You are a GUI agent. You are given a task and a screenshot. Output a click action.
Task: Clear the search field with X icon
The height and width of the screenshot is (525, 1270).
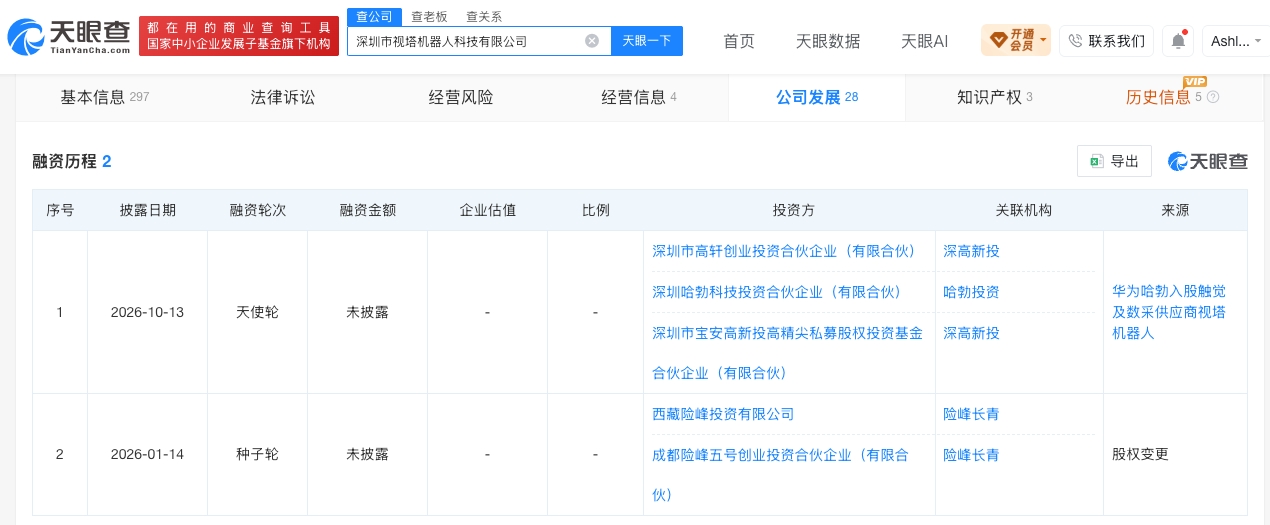coord(592,41)
